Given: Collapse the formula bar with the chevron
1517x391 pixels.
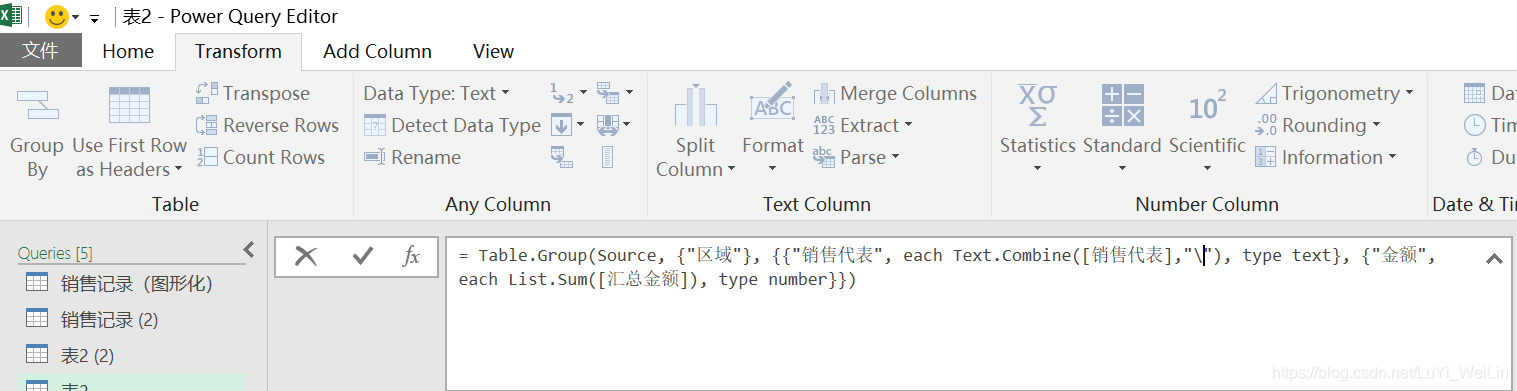Looking at the screenshot, I should pos(1494,259).
